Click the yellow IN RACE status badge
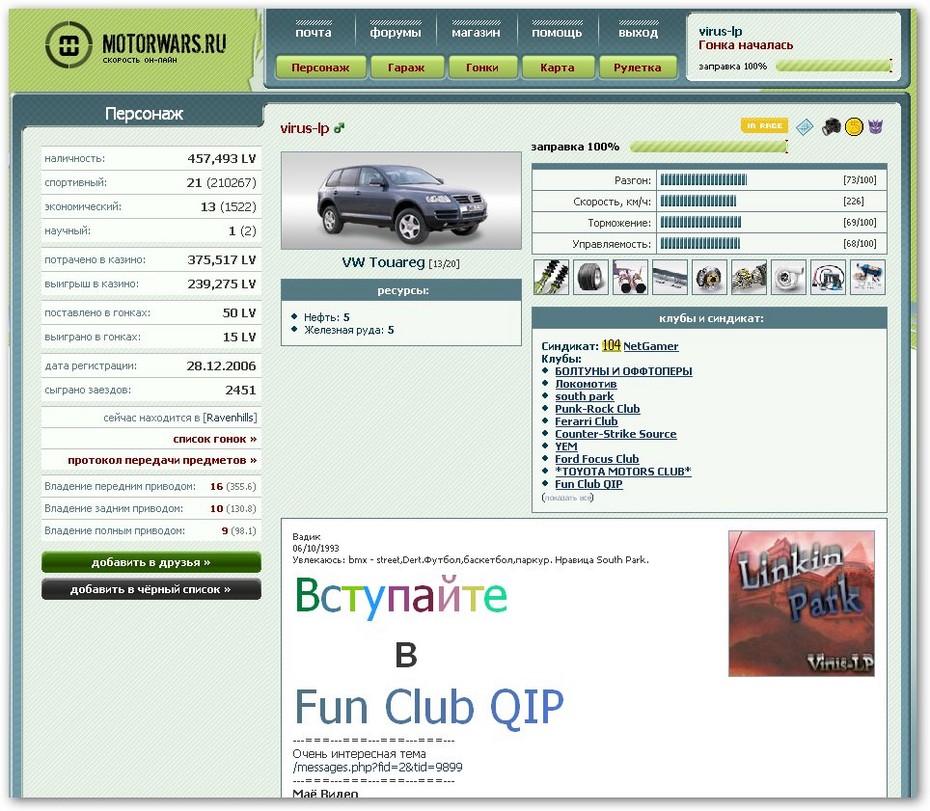 point(765,126)
